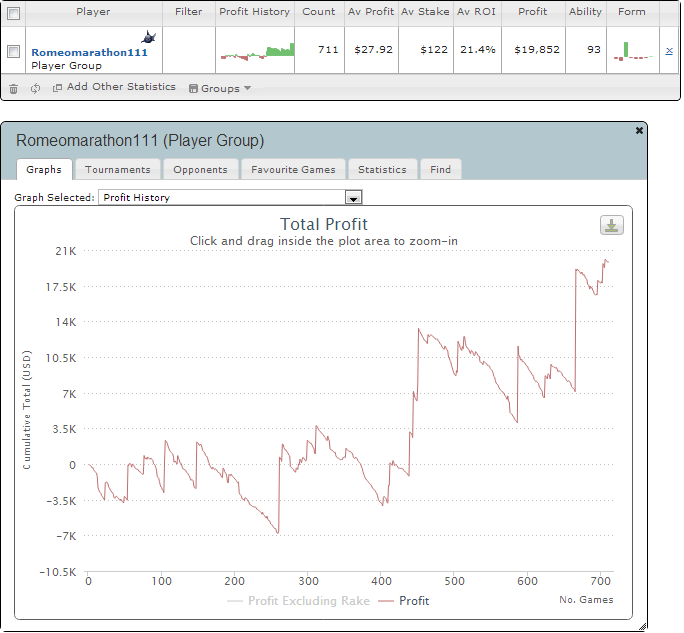Tick the header select-all checkbox
The height and width of the screenshot is (633, 684).
pos(14,13)
